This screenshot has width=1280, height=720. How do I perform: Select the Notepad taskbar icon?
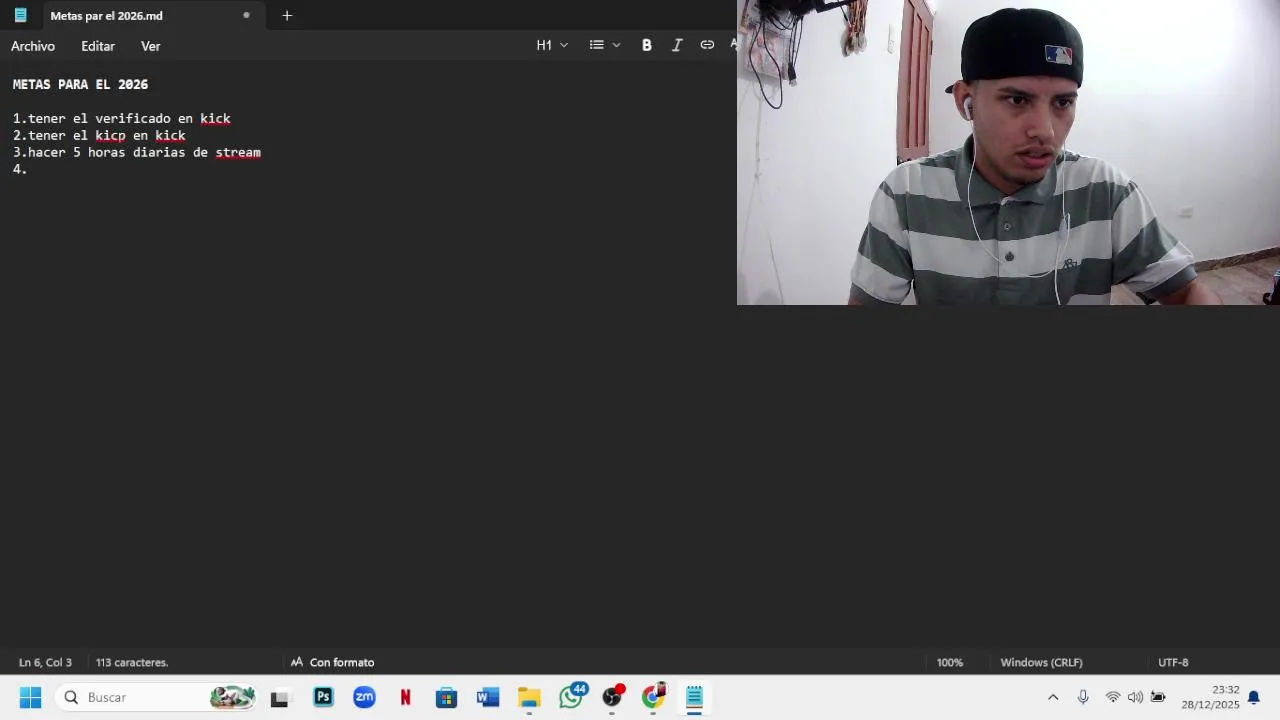pyautogui.click(x=694, y=697)
